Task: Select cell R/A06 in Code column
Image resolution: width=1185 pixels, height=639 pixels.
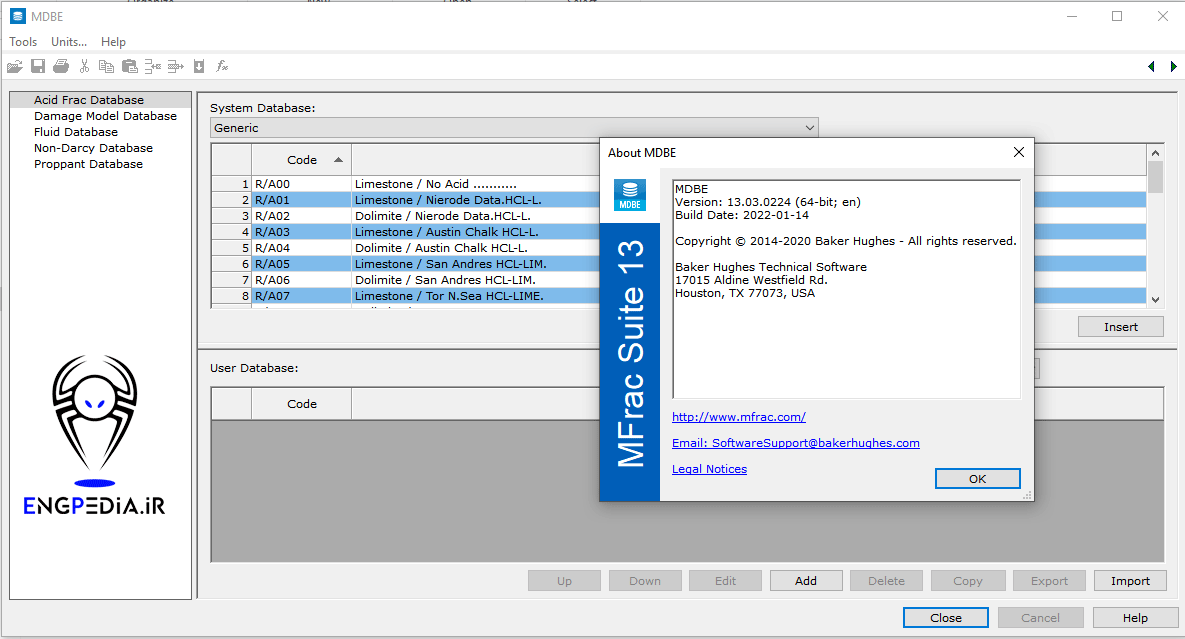Action: [302, 279]
